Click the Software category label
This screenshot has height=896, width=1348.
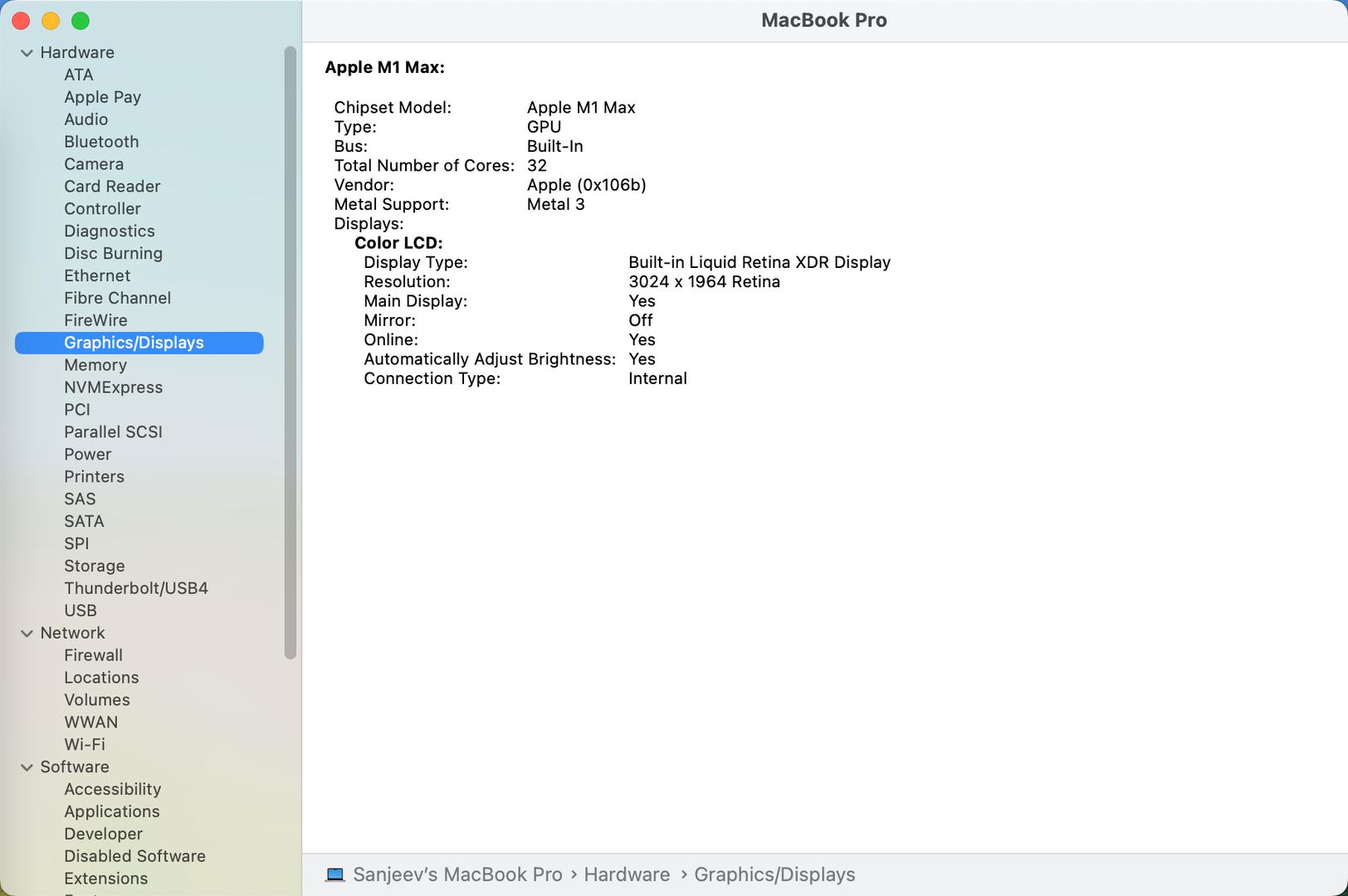tap(75, 768)
